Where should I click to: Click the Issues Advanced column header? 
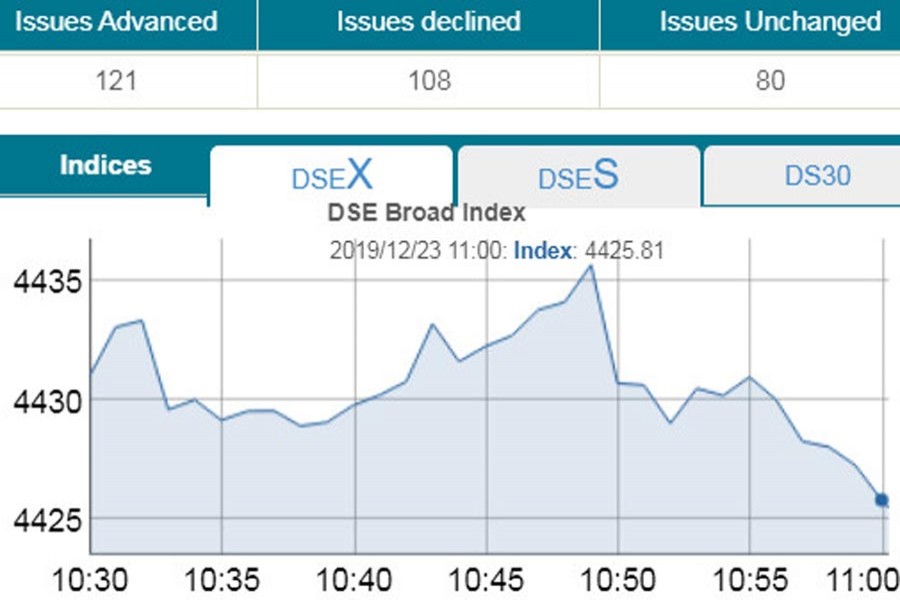tap(116, 21)
